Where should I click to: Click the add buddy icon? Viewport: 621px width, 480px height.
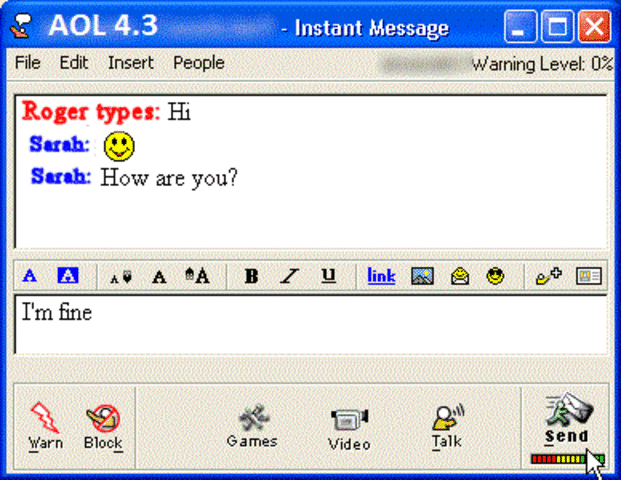tap(549, 276)
